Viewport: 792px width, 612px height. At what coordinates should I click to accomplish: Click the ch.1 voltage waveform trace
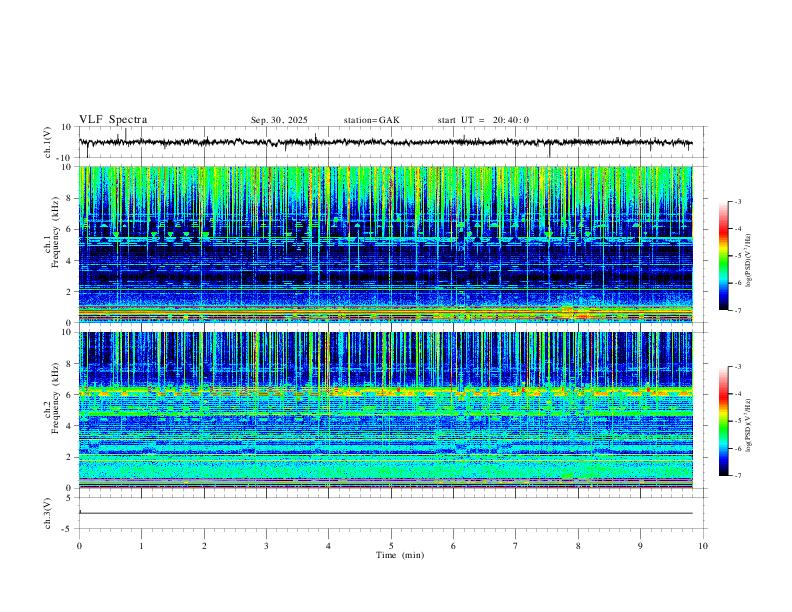tap(385, 142)
